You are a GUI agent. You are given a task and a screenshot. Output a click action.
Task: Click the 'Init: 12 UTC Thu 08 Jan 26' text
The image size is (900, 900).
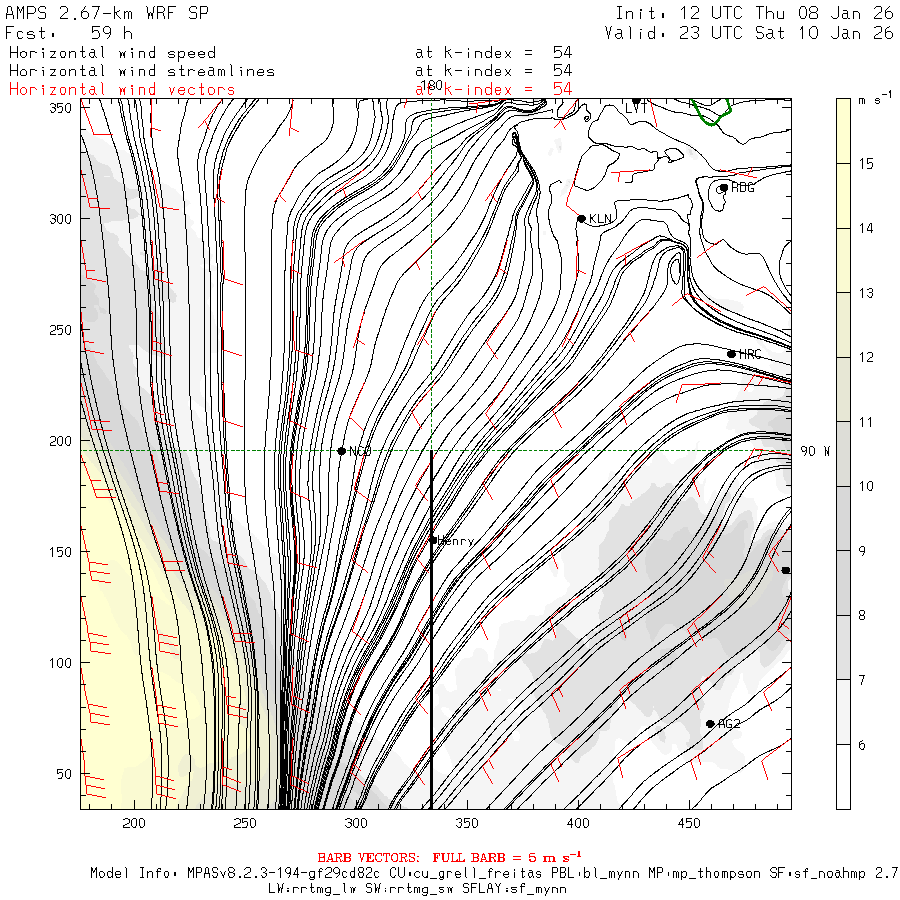click(x=754, y=13)
